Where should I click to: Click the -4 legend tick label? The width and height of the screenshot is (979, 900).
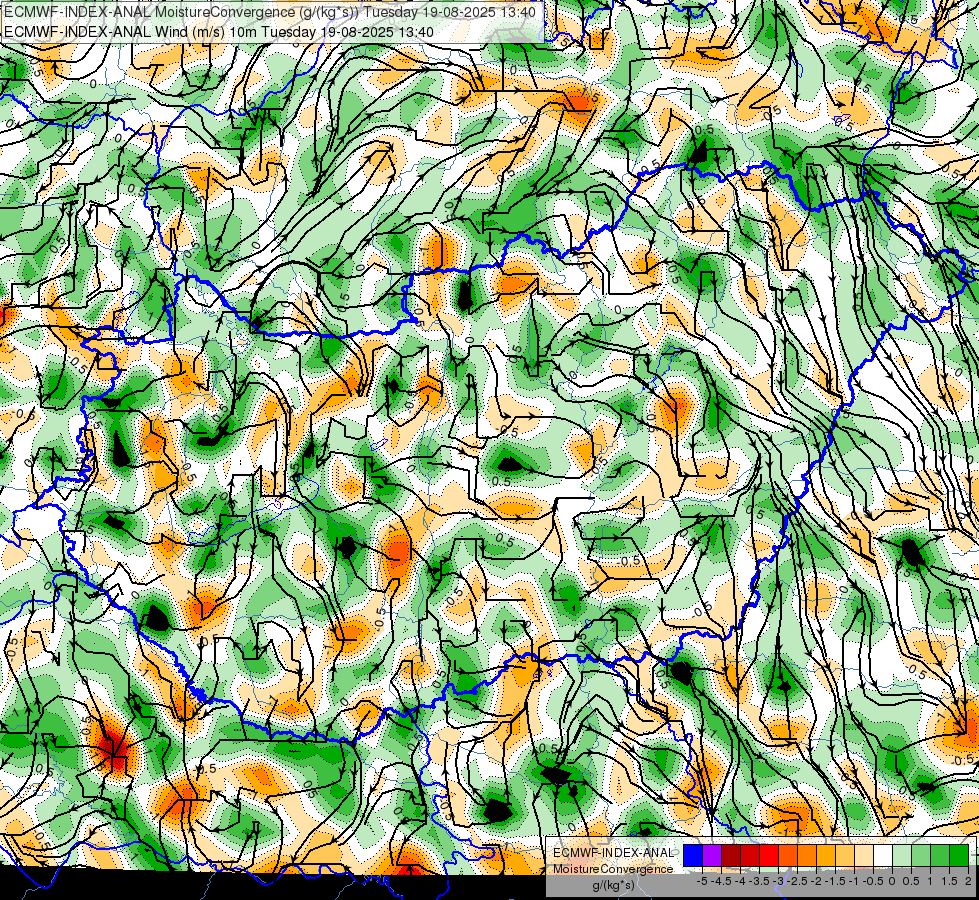pos(740,881)
